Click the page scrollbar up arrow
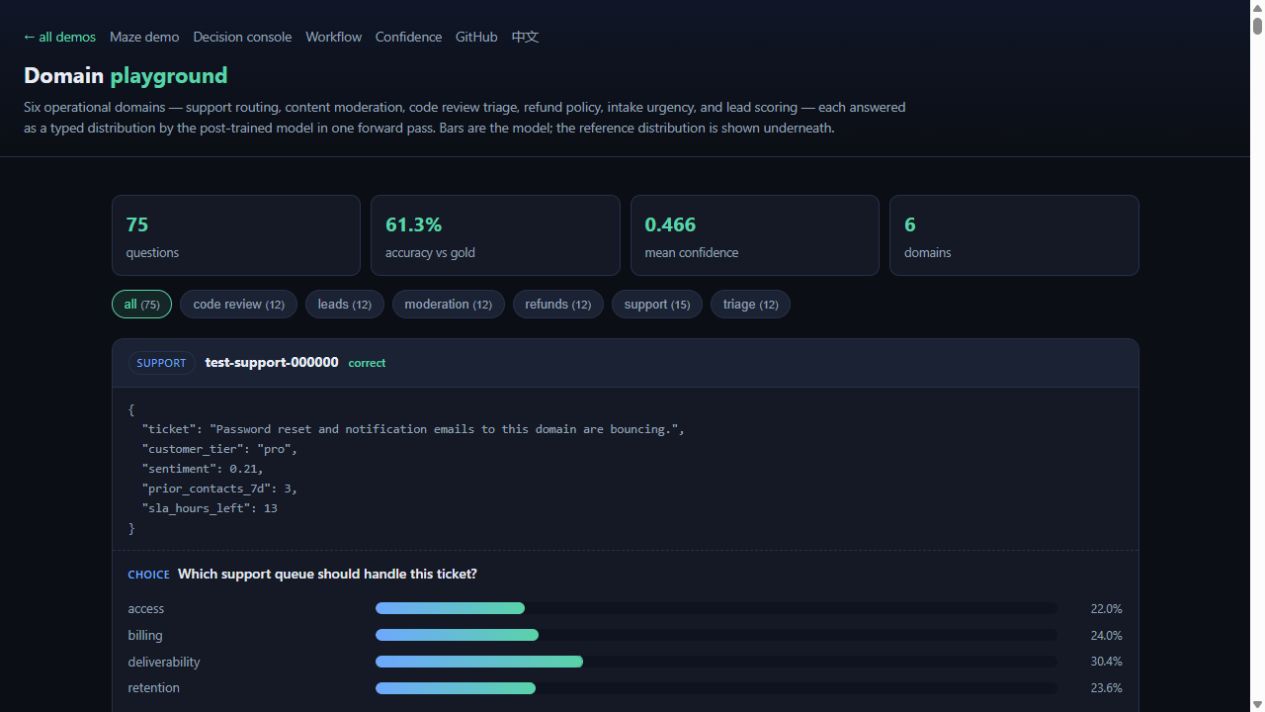 point(1257,7)
